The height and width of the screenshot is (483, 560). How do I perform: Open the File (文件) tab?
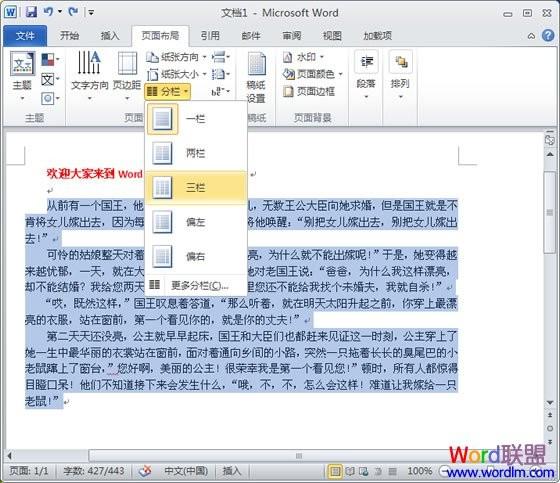[x=25, y=36]
